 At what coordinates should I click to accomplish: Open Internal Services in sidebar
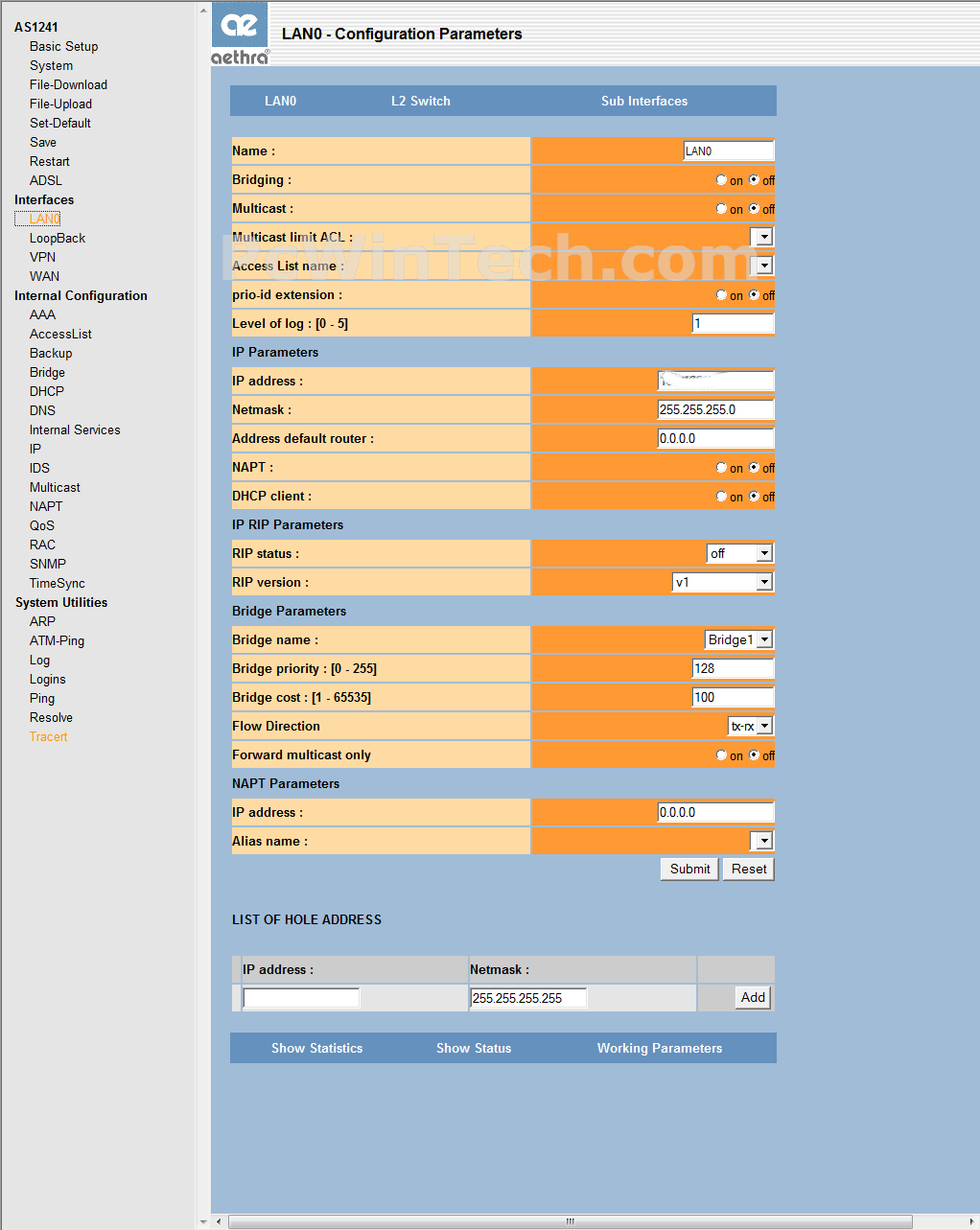tap(75, 429)
